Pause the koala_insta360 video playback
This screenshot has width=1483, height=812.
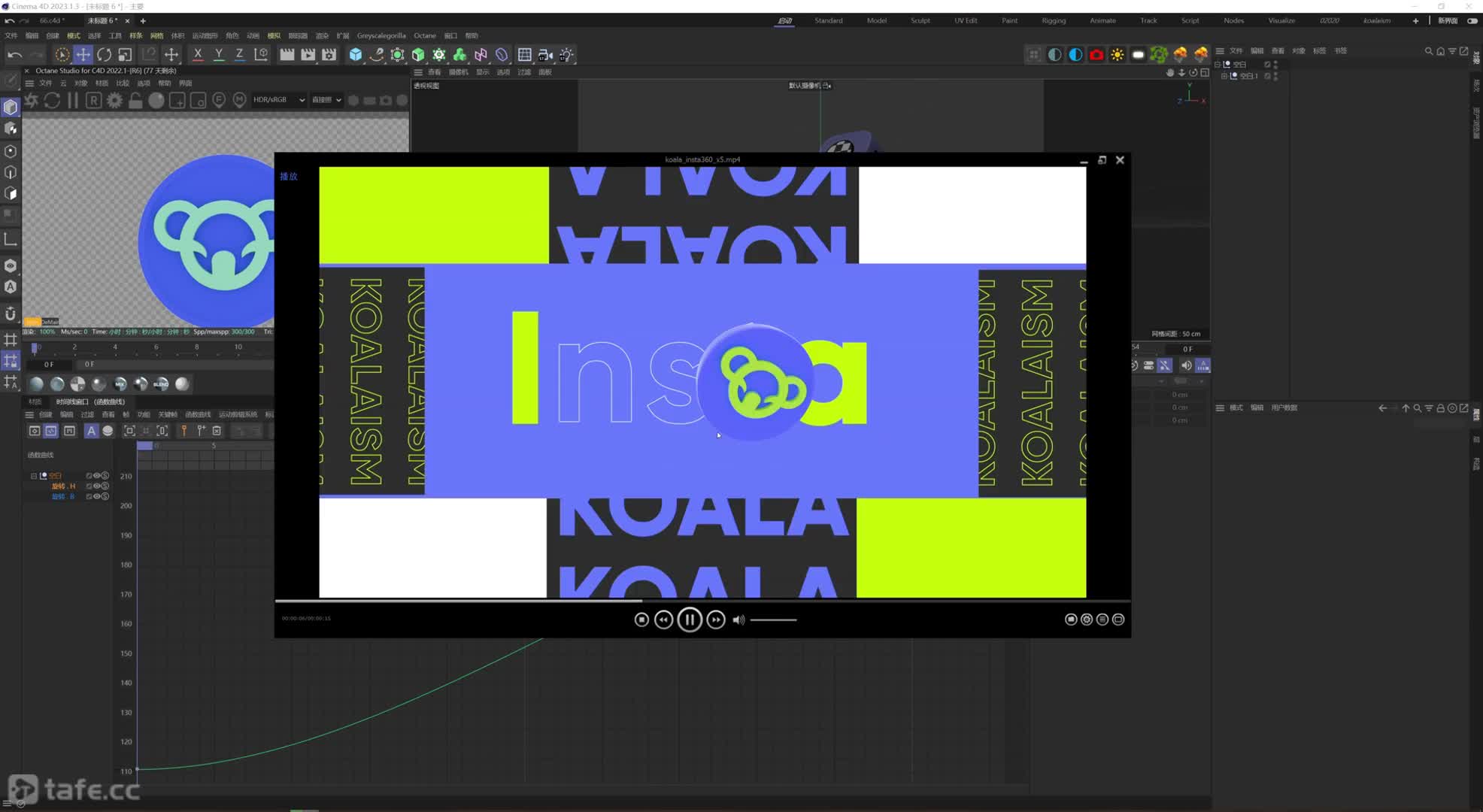point(690,620)
